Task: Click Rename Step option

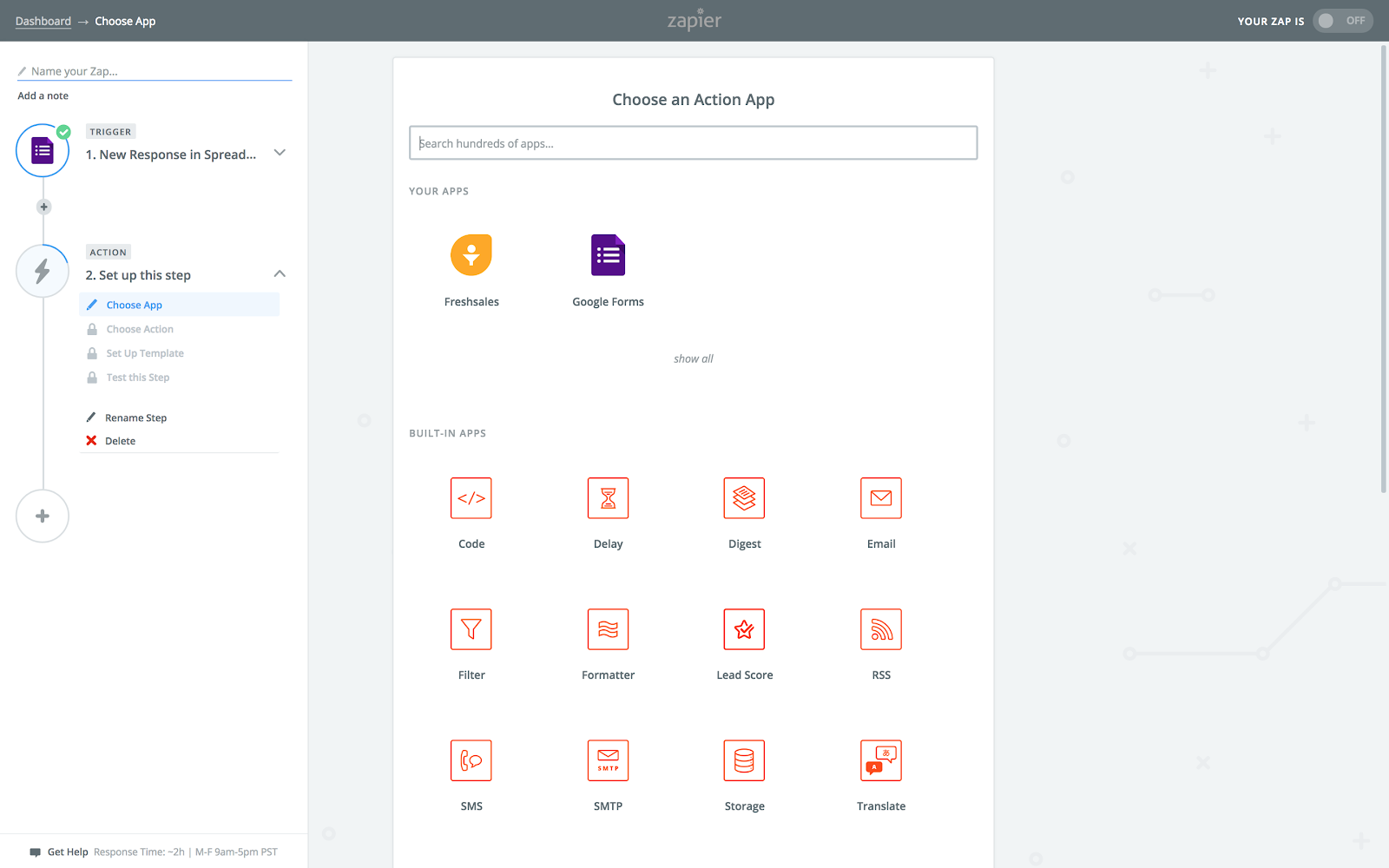Action: point(135,418)
